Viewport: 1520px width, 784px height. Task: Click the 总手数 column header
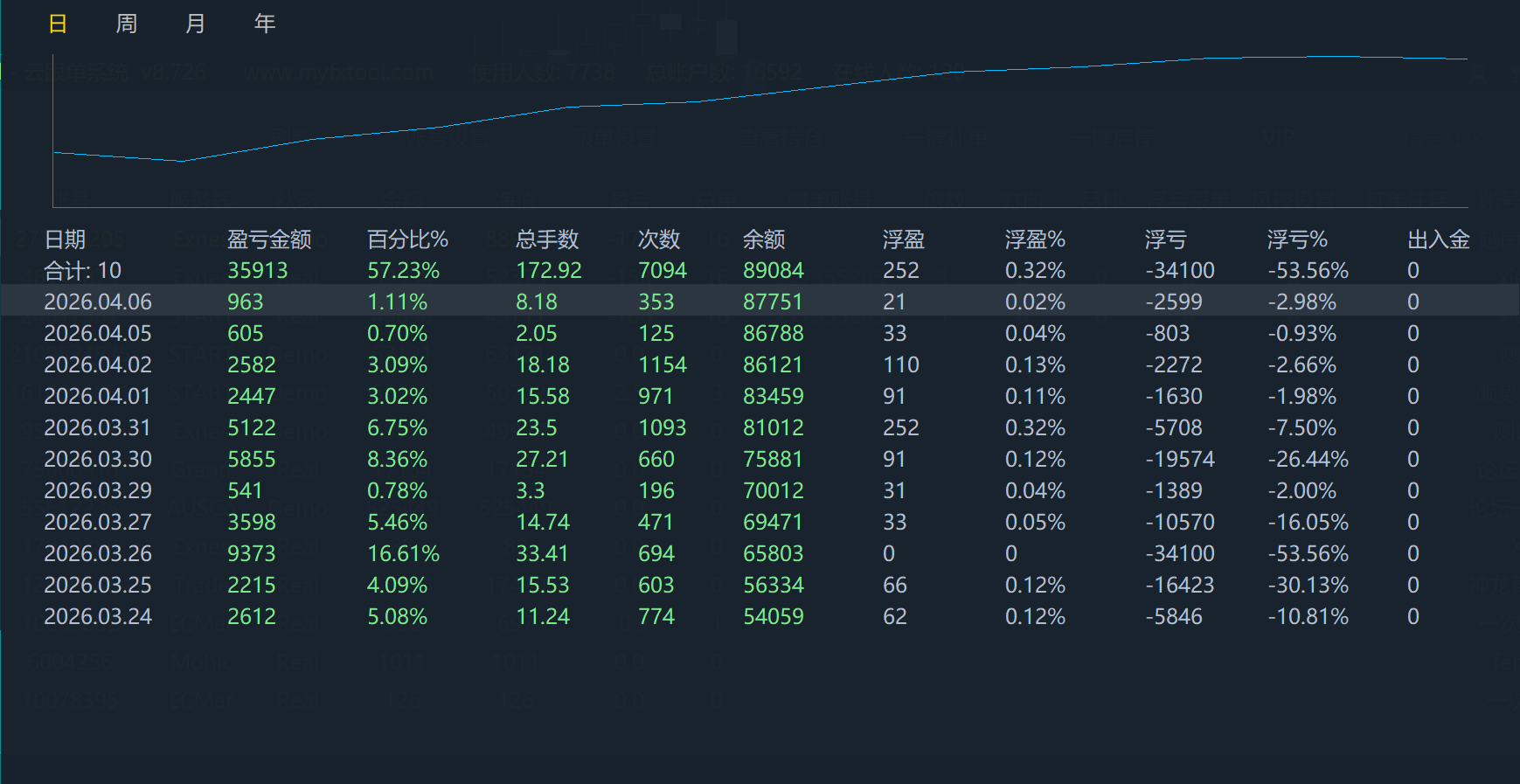pos(547,239)
